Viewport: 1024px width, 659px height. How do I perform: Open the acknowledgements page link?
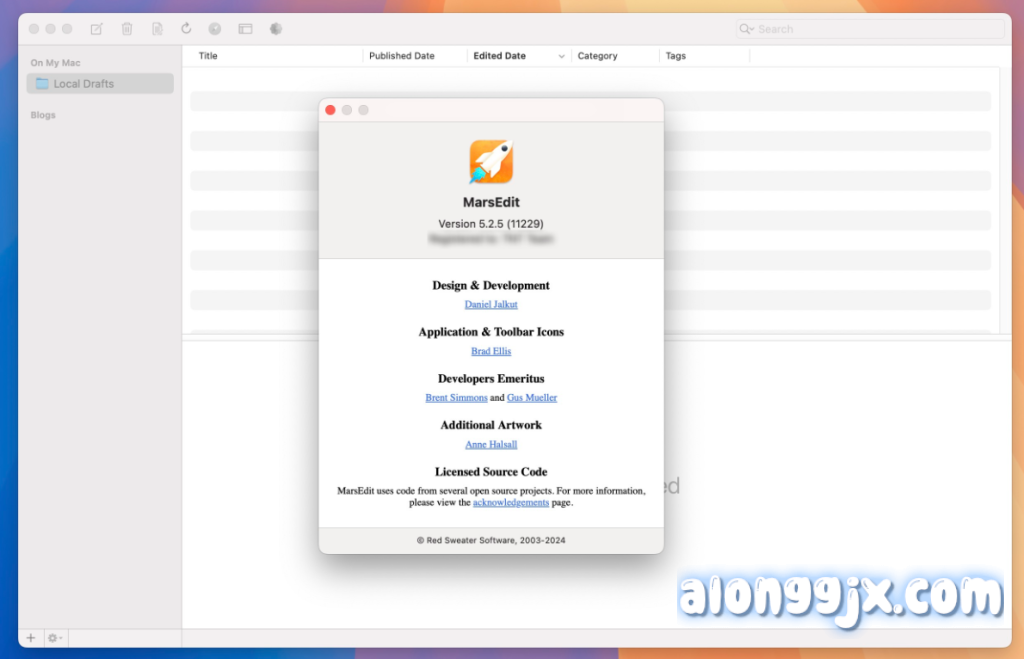tap(511, 503)
